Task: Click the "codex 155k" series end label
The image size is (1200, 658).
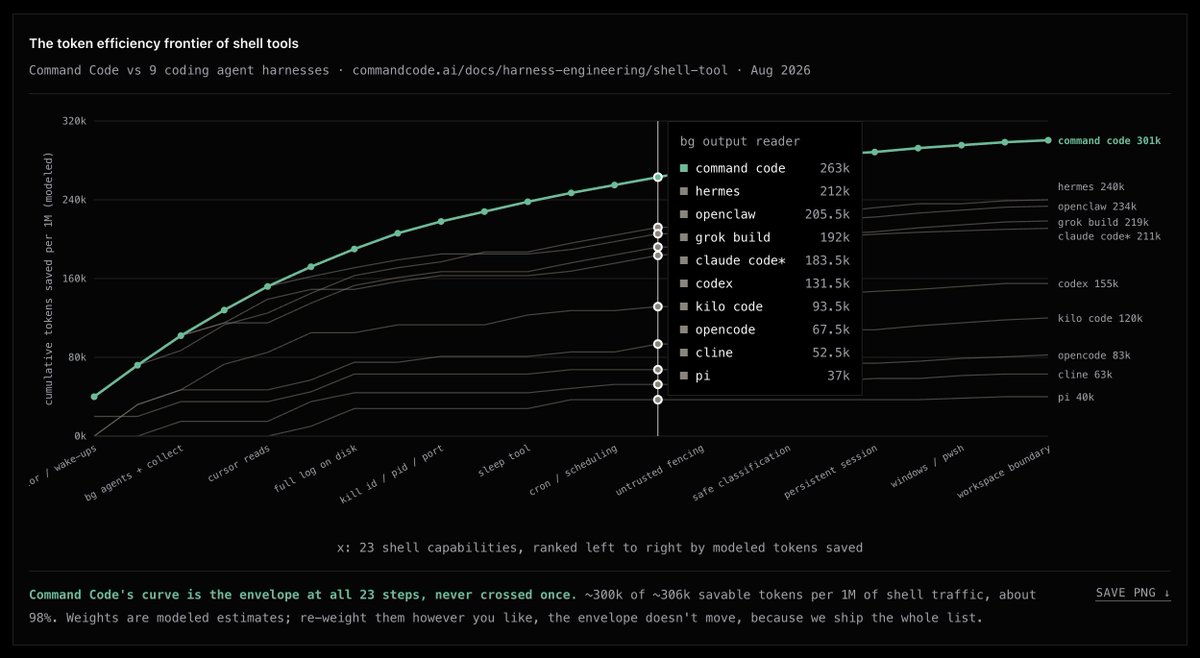Action: 1087,284
